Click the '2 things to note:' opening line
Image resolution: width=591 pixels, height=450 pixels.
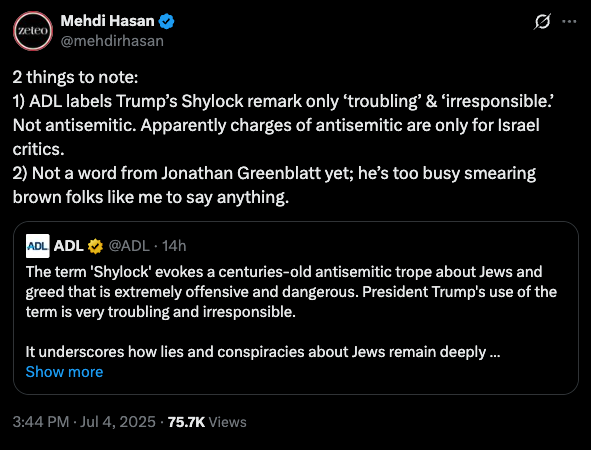(75, 77)
